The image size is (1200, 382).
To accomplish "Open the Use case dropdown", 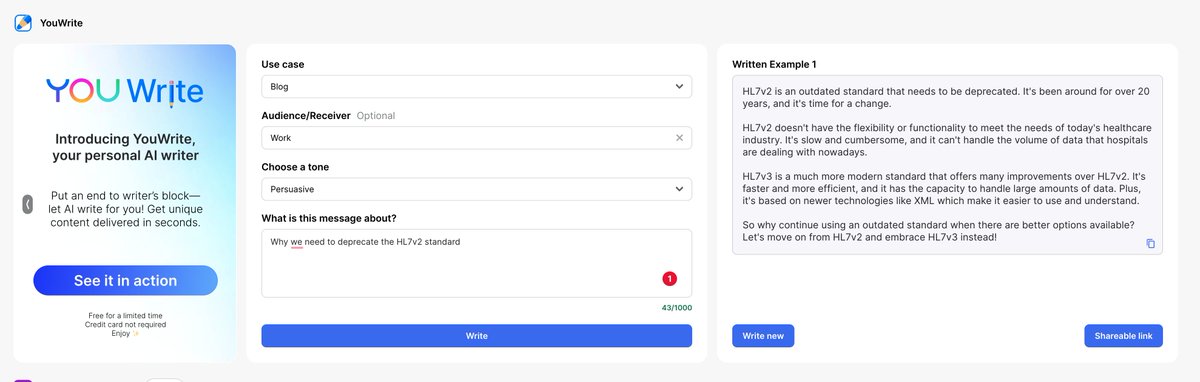I will [476, 87].
